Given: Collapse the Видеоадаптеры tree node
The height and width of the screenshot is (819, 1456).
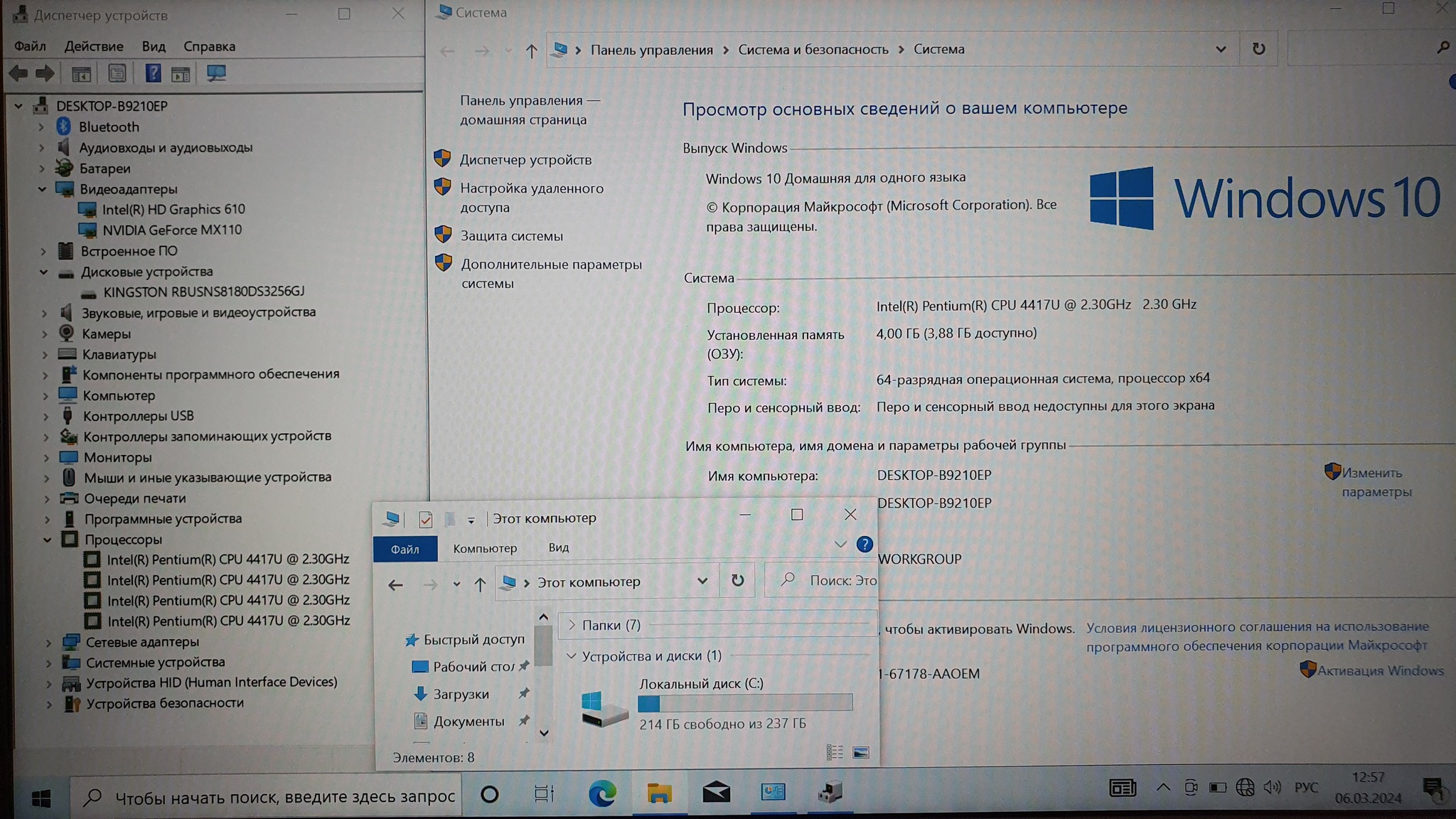Looking at the screenshot, I should [42, 189].
